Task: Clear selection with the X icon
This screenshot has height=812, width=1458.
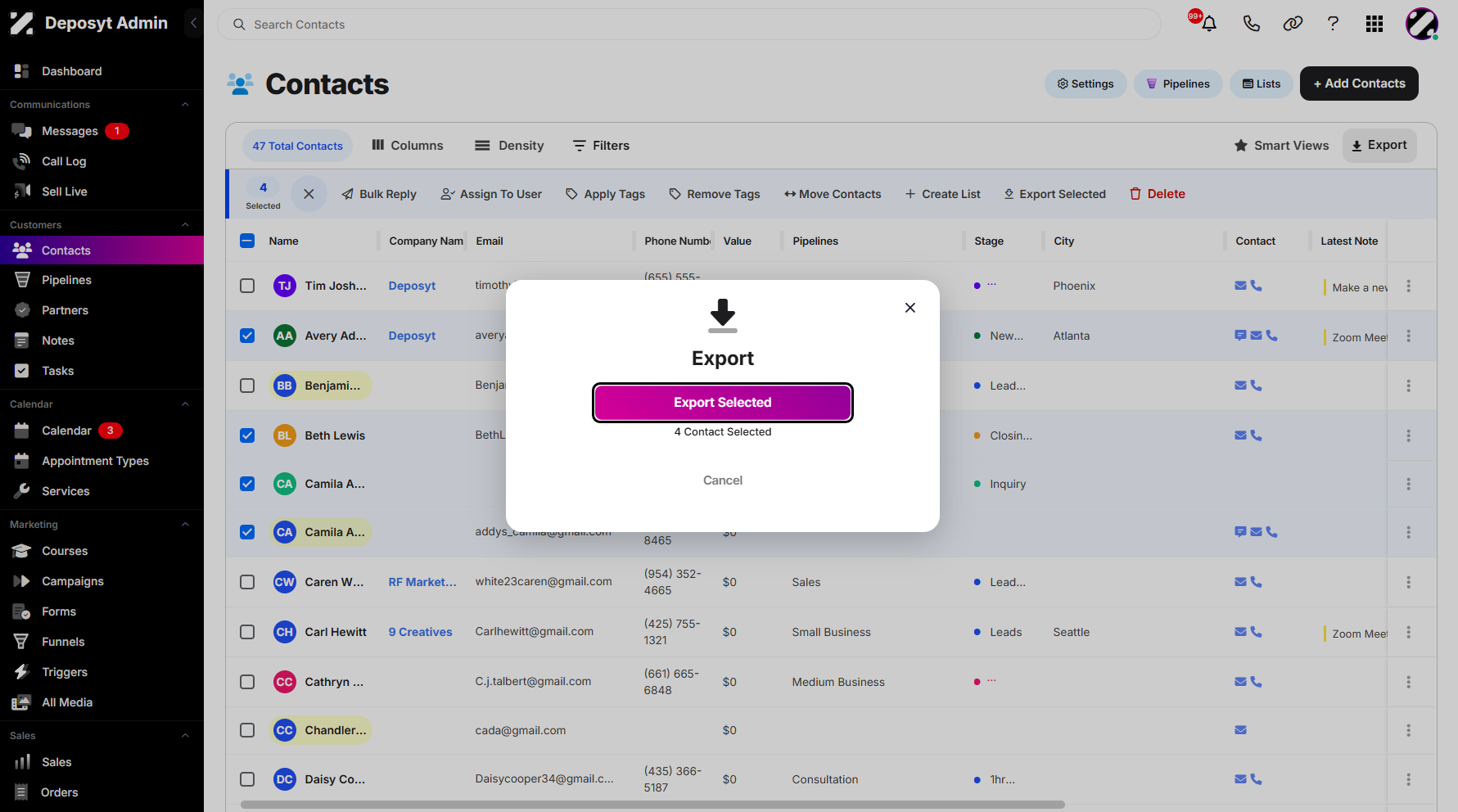Action: tap(309, 194)
